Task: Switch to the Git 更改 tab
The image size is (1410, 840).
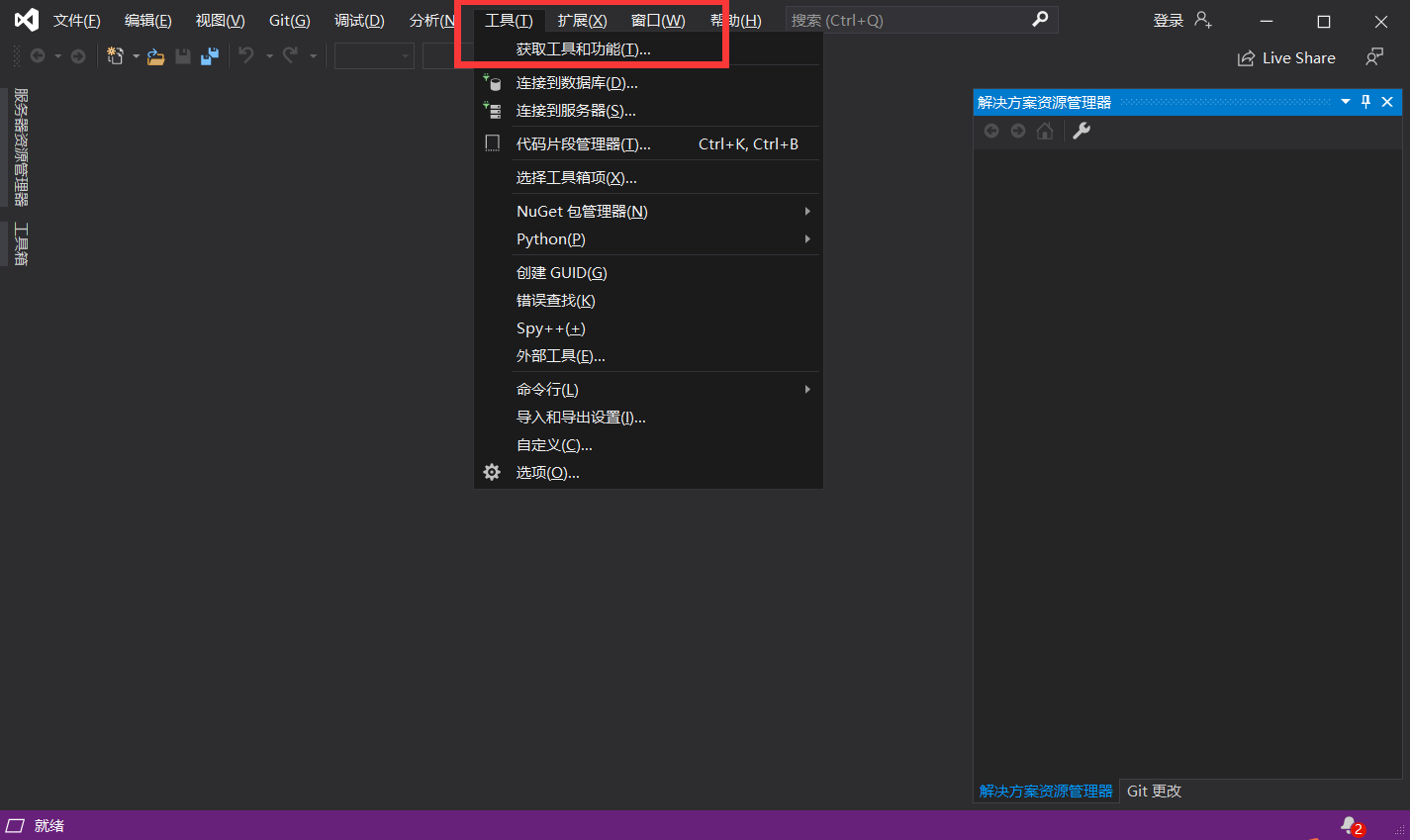Action: pos(1153,790)
